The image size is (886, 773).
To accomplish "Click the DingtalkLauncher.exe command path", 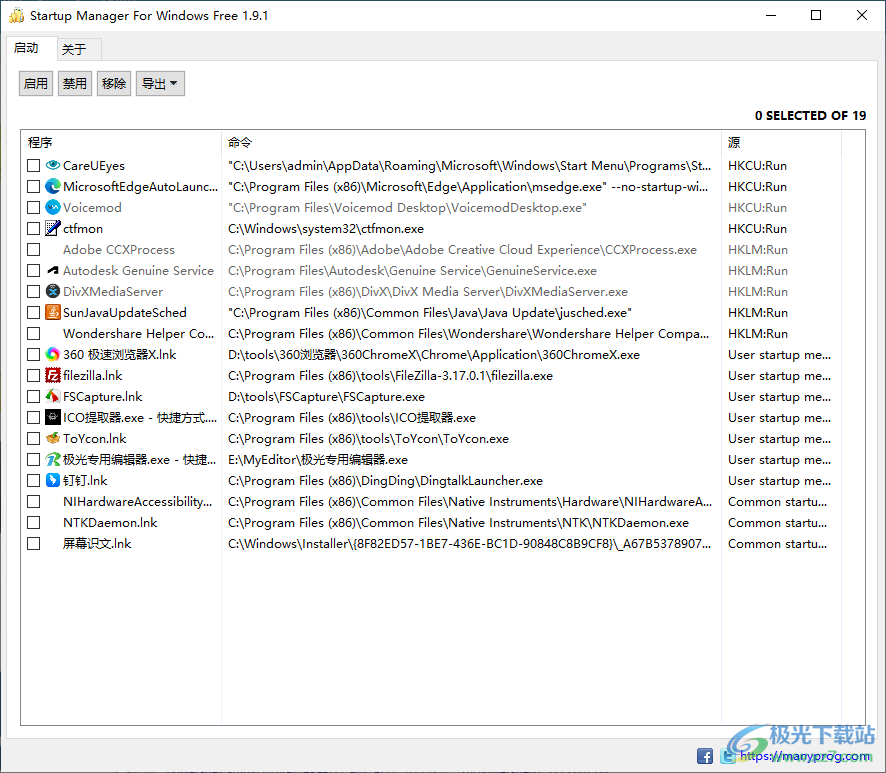I will click(385, 480).
